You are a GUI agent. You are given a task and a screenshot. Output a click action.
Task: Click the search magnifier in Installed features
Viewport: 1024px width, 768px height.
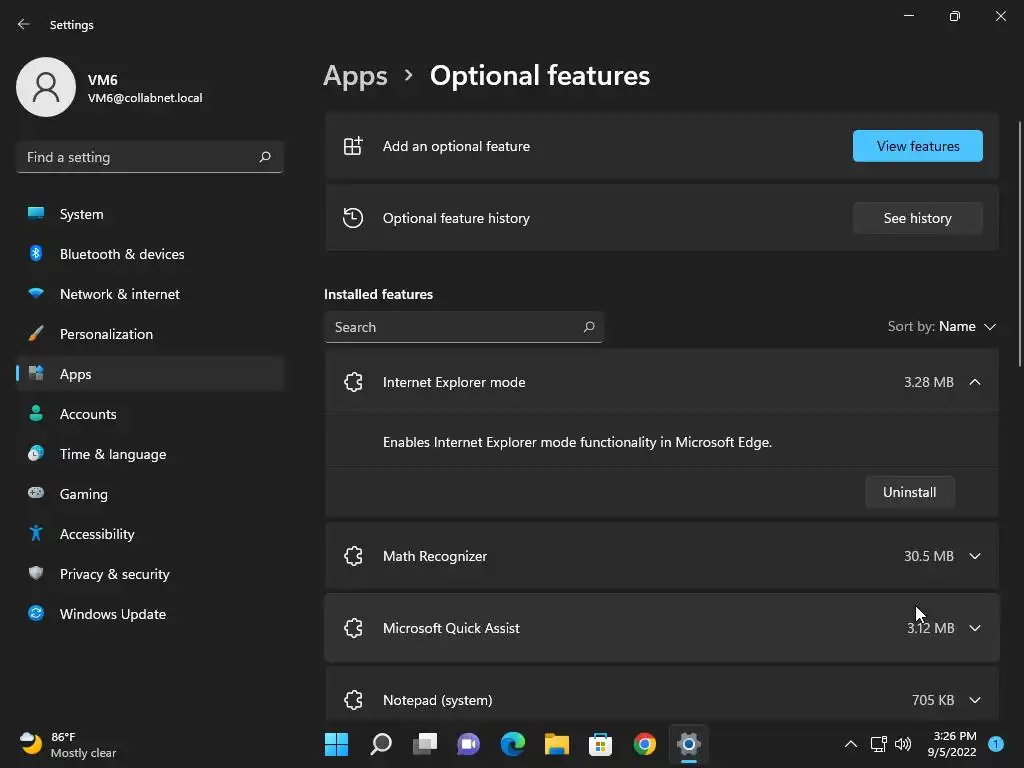(x=589, y=327)
